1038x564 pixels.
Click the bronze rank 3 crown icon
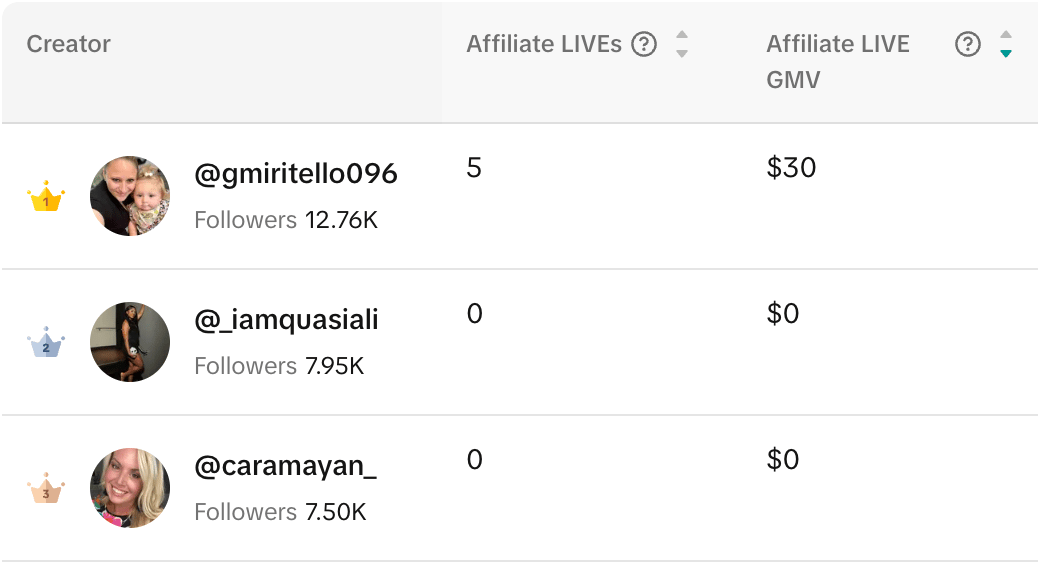tap(46, 489)
